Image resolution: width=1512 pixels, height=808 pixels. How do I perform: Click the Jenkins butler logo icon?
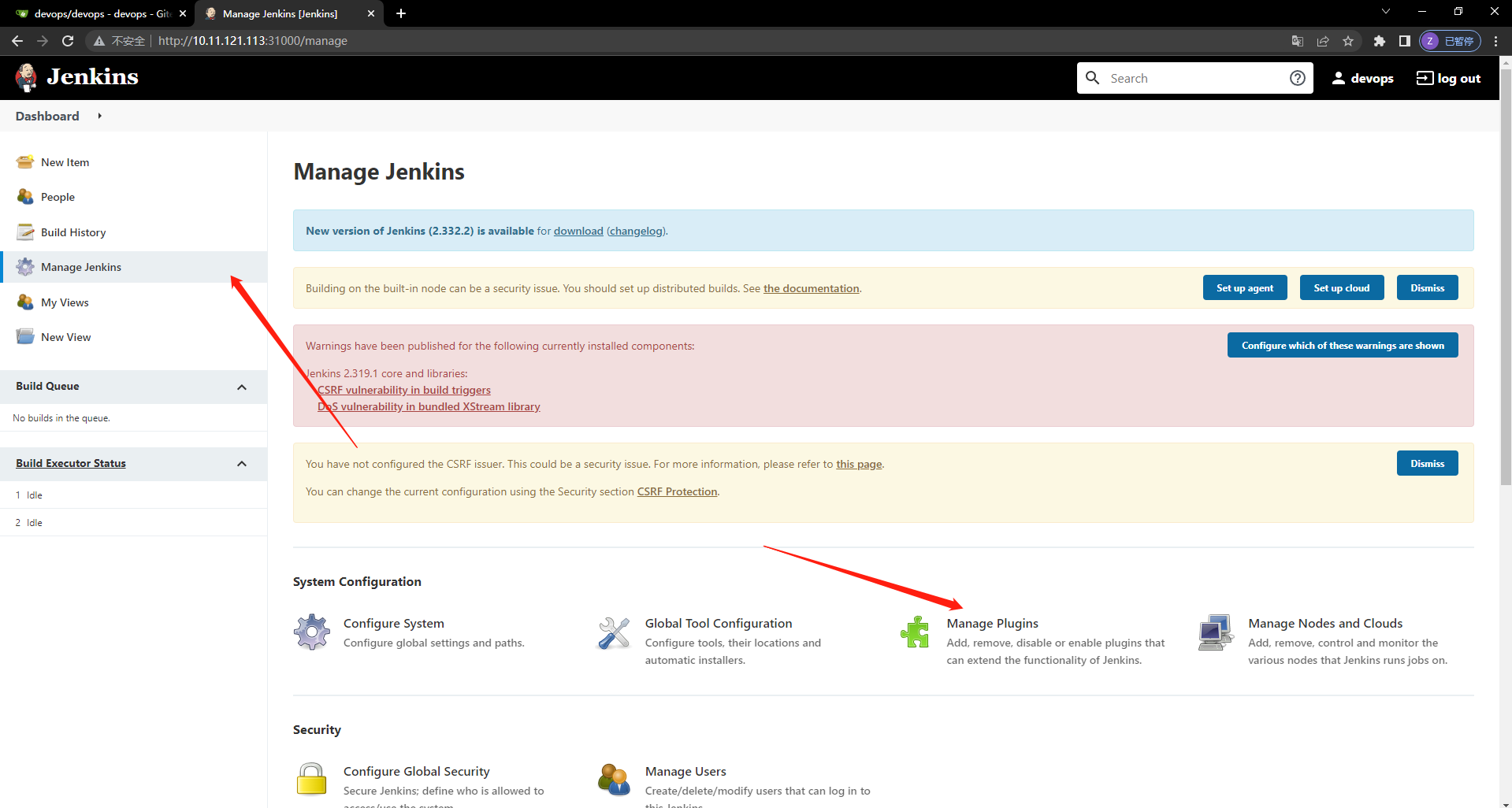click(26, 77)
